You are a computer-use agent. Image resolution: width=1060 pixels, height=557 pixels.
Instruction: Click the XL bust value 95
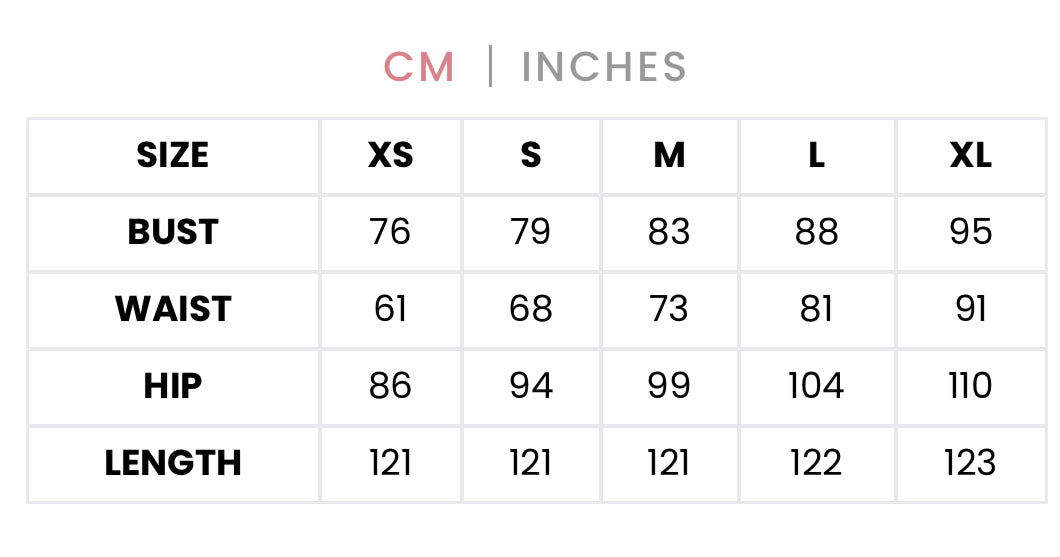coord(970,232)
